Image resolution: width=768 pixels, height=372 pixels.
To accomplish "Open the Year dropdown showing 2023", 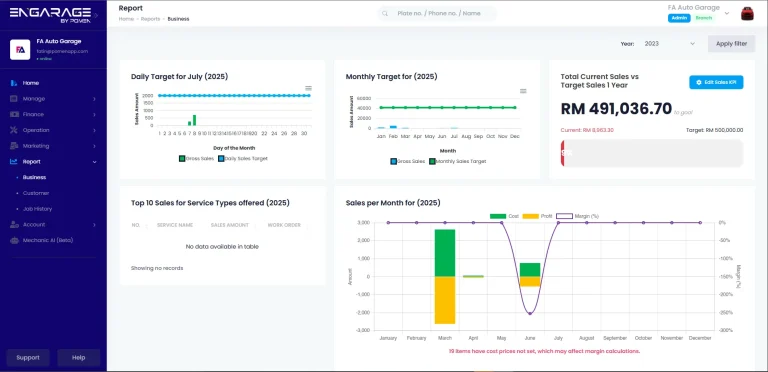I will click(x=669, y=44).
